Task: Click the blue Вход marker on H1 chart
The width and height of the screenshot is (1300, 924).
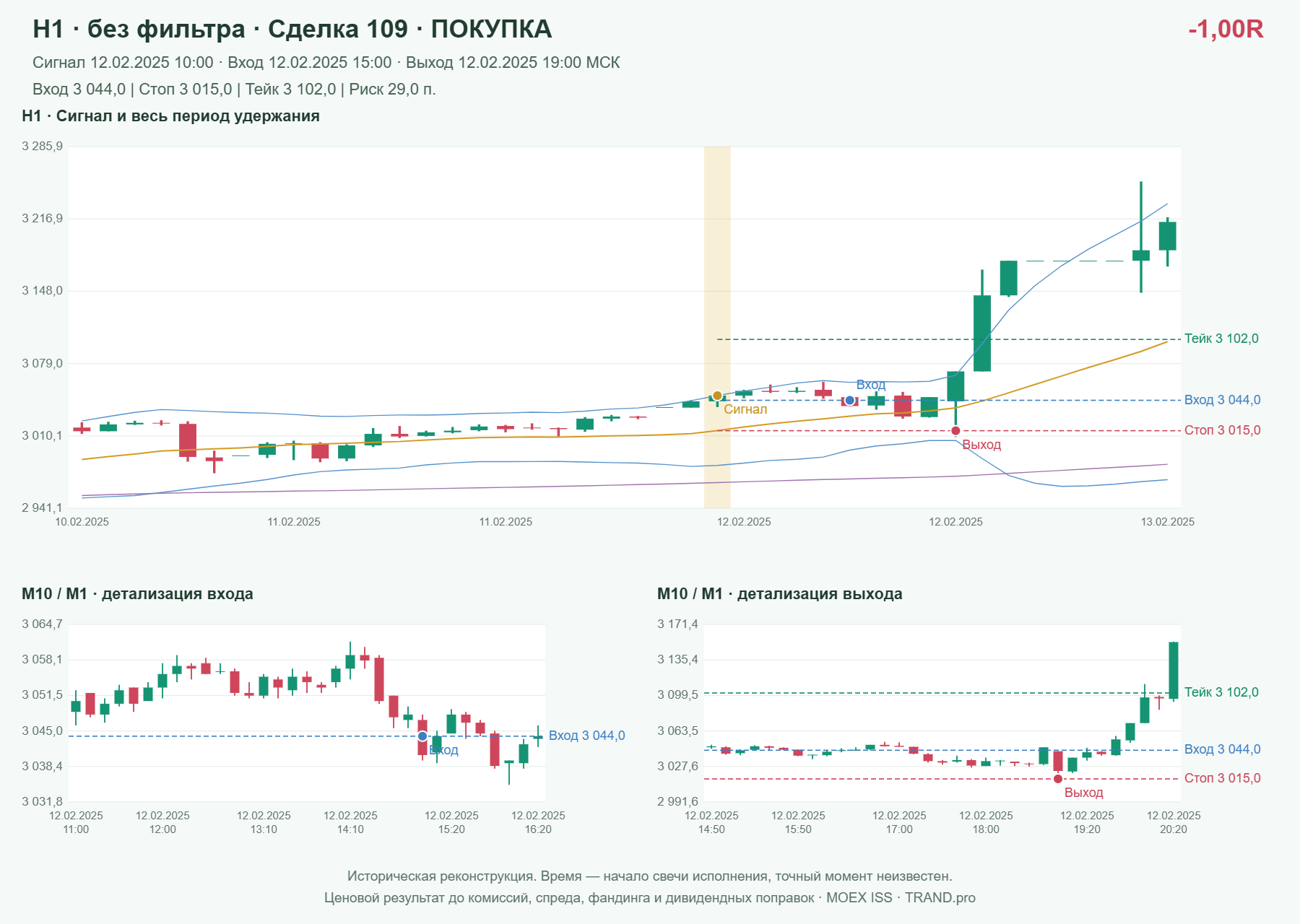Action: click(x=850, y=400)
